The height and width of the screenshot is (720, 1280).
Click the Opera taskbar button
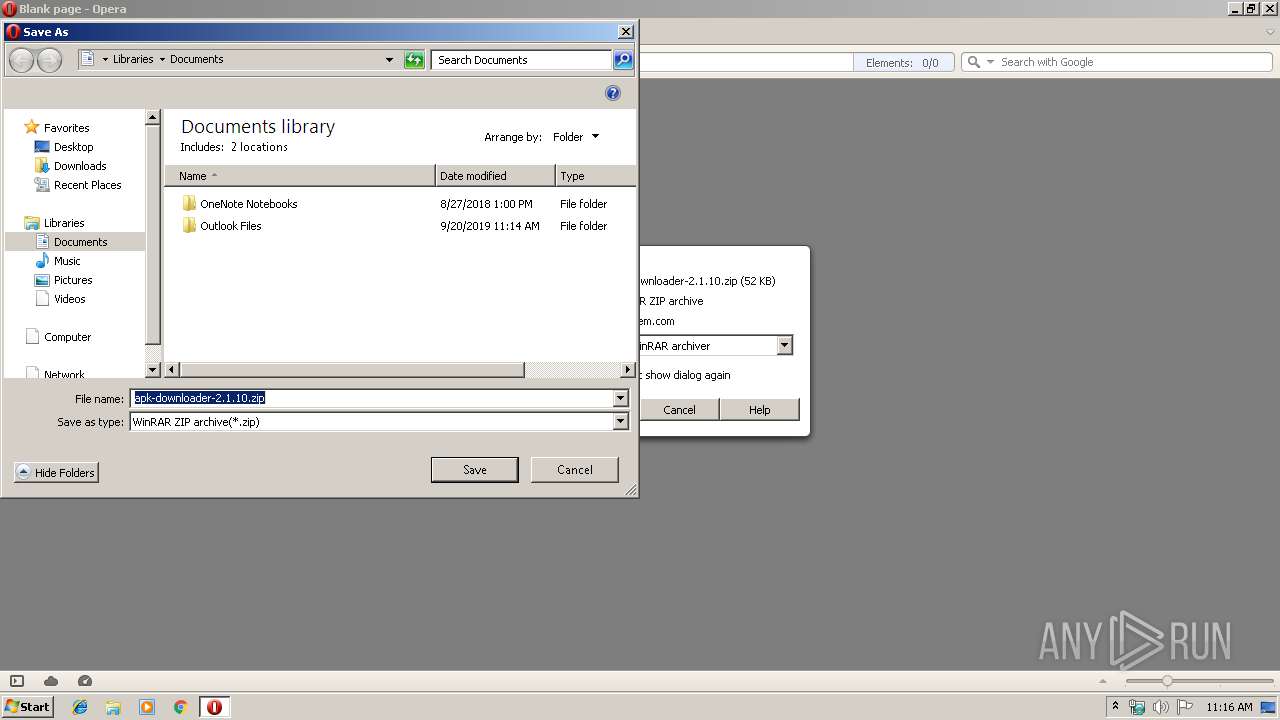(x=214, y=707)
